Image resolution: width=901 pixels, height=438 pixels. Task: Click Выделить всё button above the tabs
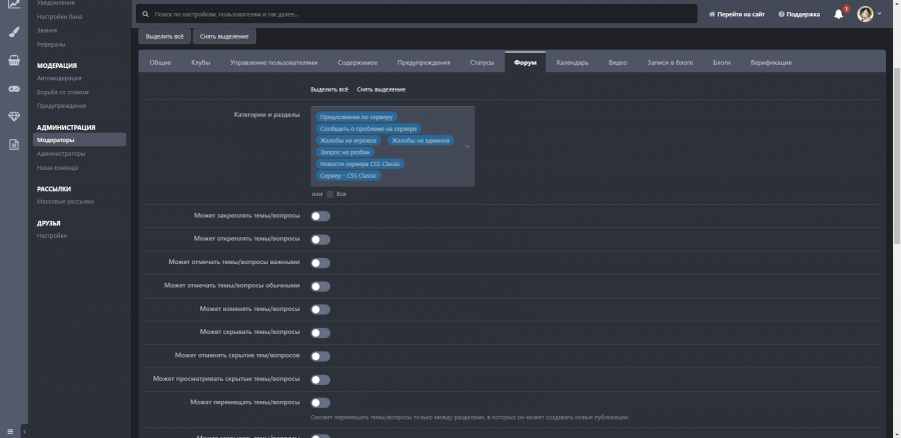coord(164,36)
